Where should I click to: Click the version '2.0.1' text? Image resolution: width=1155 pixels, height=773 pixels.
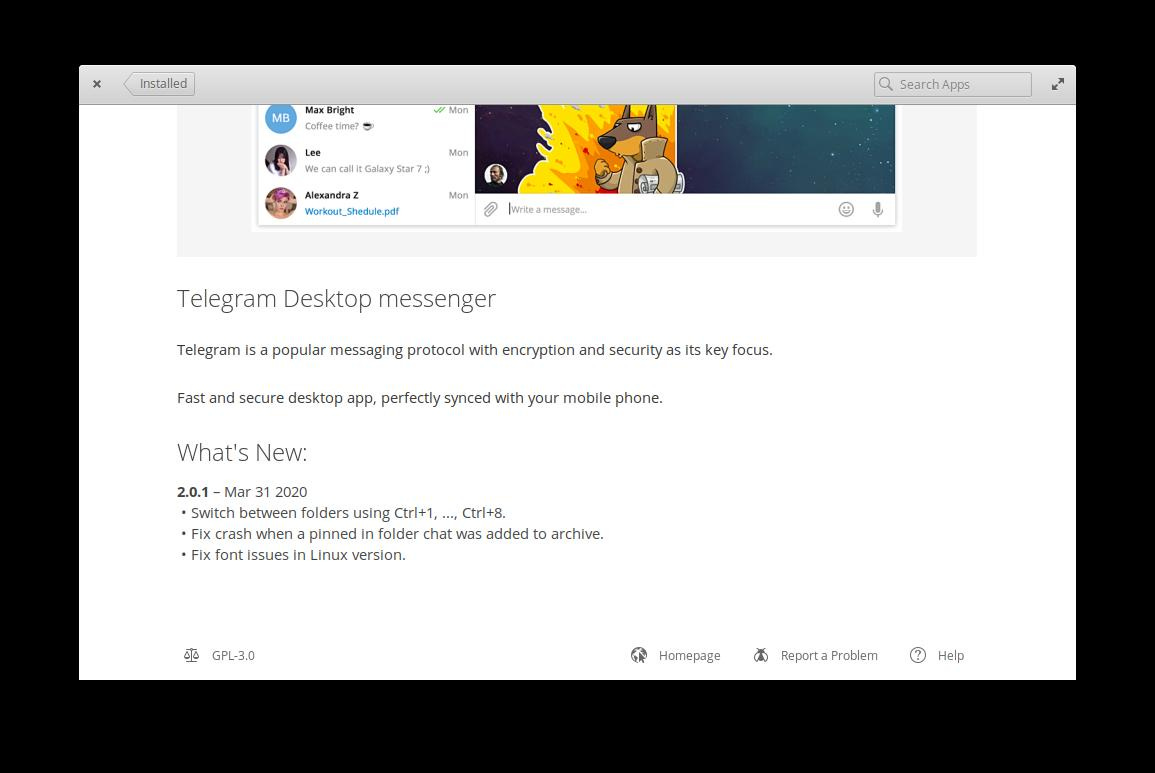pyautogui.click(x=193, y=492)
